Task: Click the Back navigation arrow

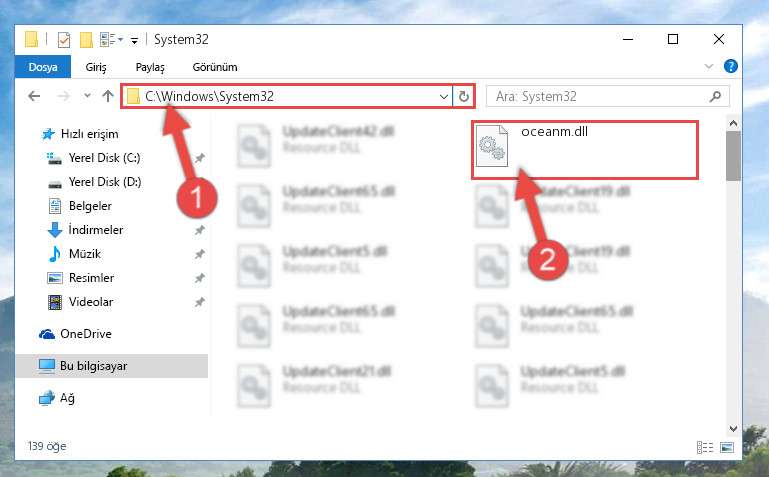Action: pyautogui.click(x=34, y=96)
